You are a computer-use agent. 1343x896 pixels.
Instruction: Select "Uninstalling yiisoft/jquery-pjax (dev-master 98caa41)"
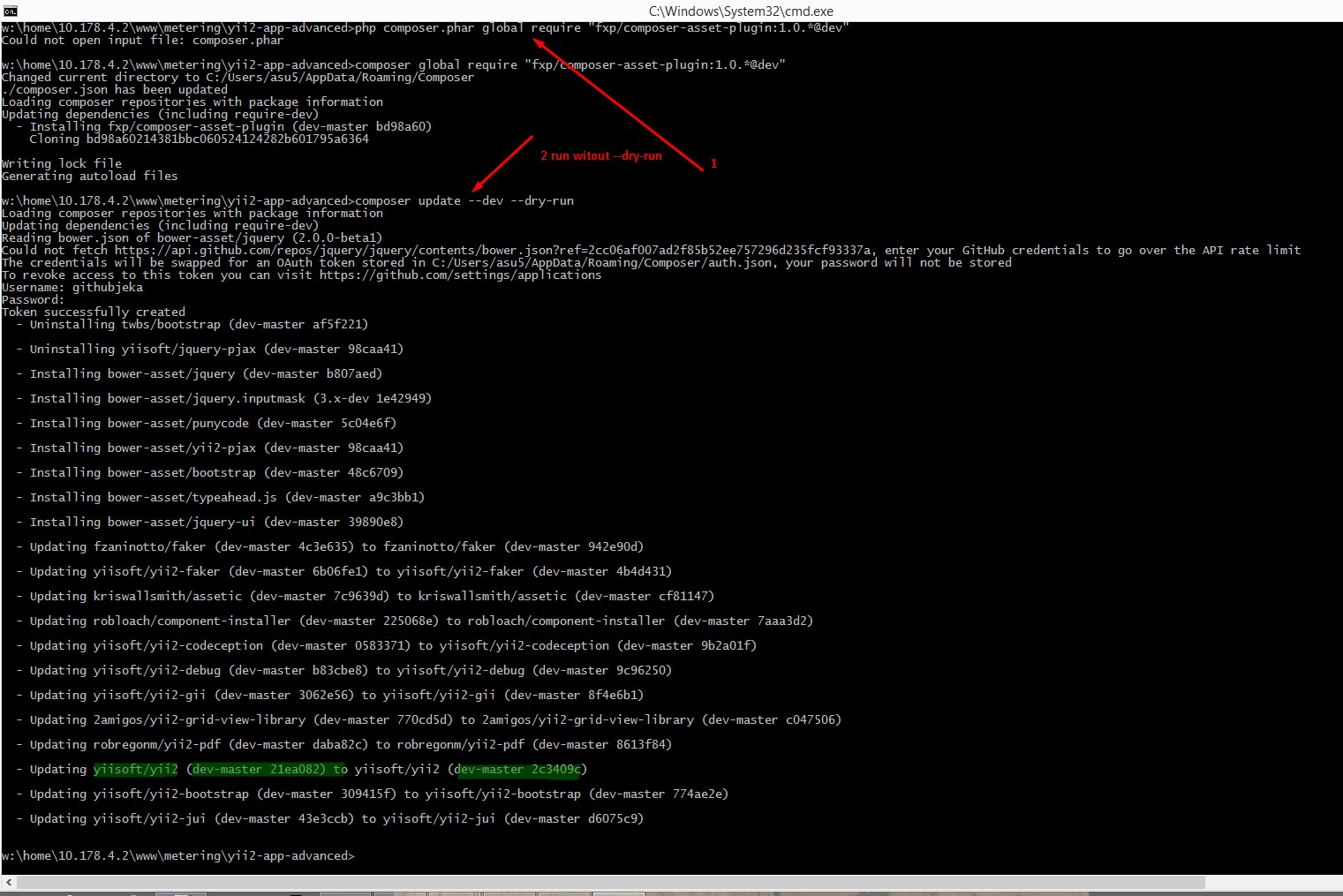[217, 349]
